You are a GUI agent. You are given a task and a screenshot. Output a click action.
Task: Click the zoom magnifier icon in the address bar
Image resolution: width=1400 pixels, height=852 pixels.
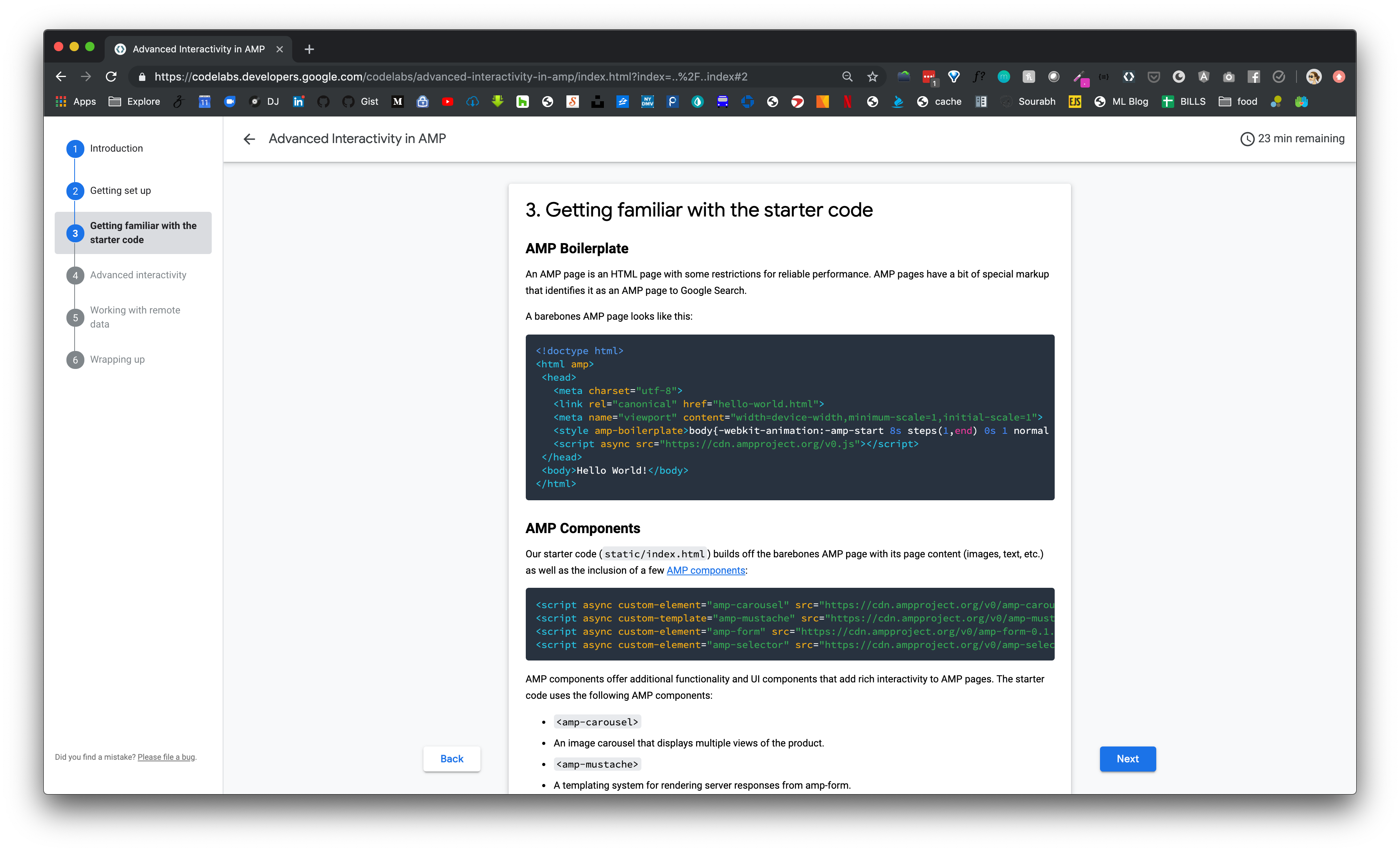point(847,77)
